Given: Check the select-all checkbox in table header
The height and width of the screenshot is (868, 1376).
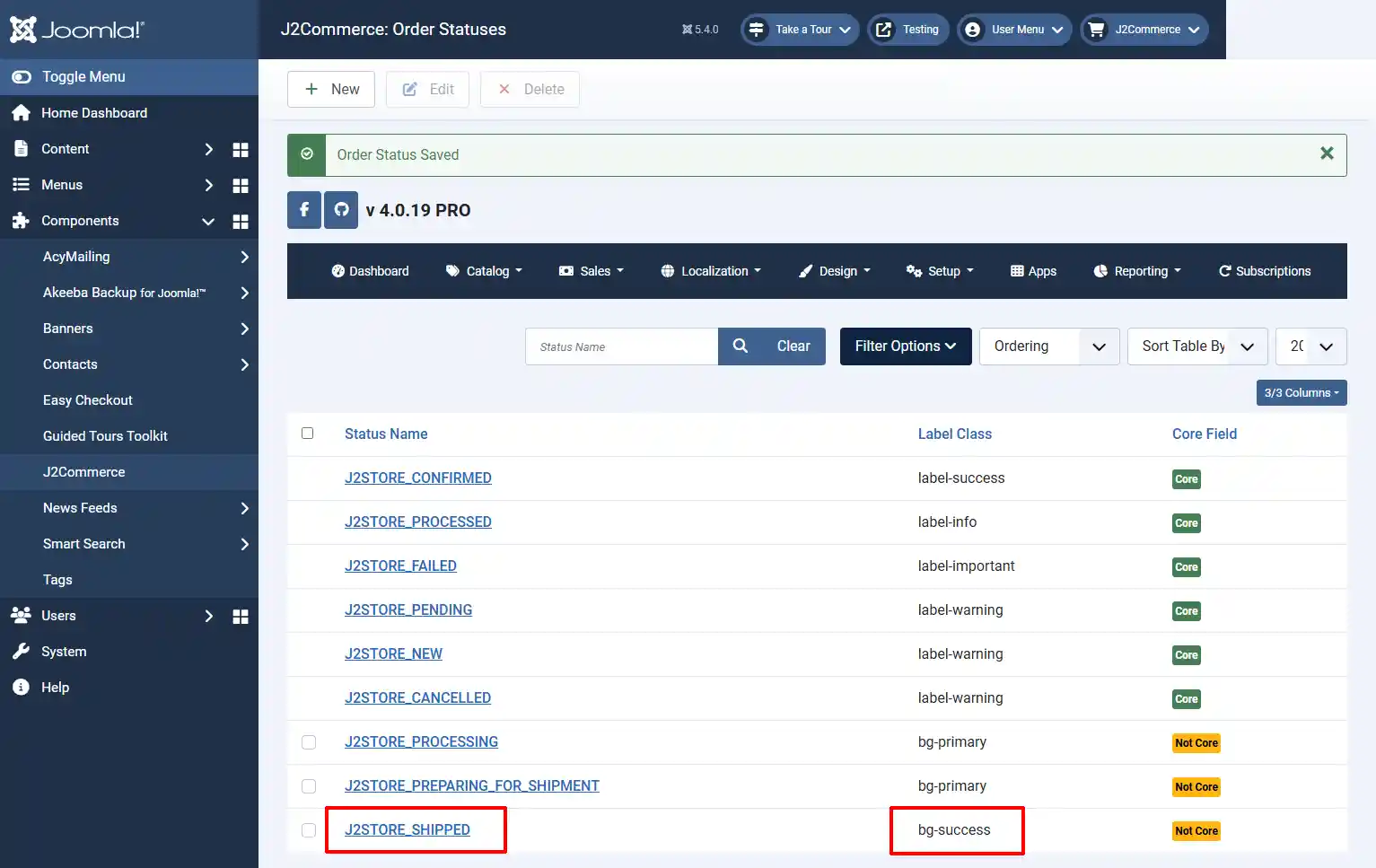Looking at the screenshot, I should click(x=308, y=434).
